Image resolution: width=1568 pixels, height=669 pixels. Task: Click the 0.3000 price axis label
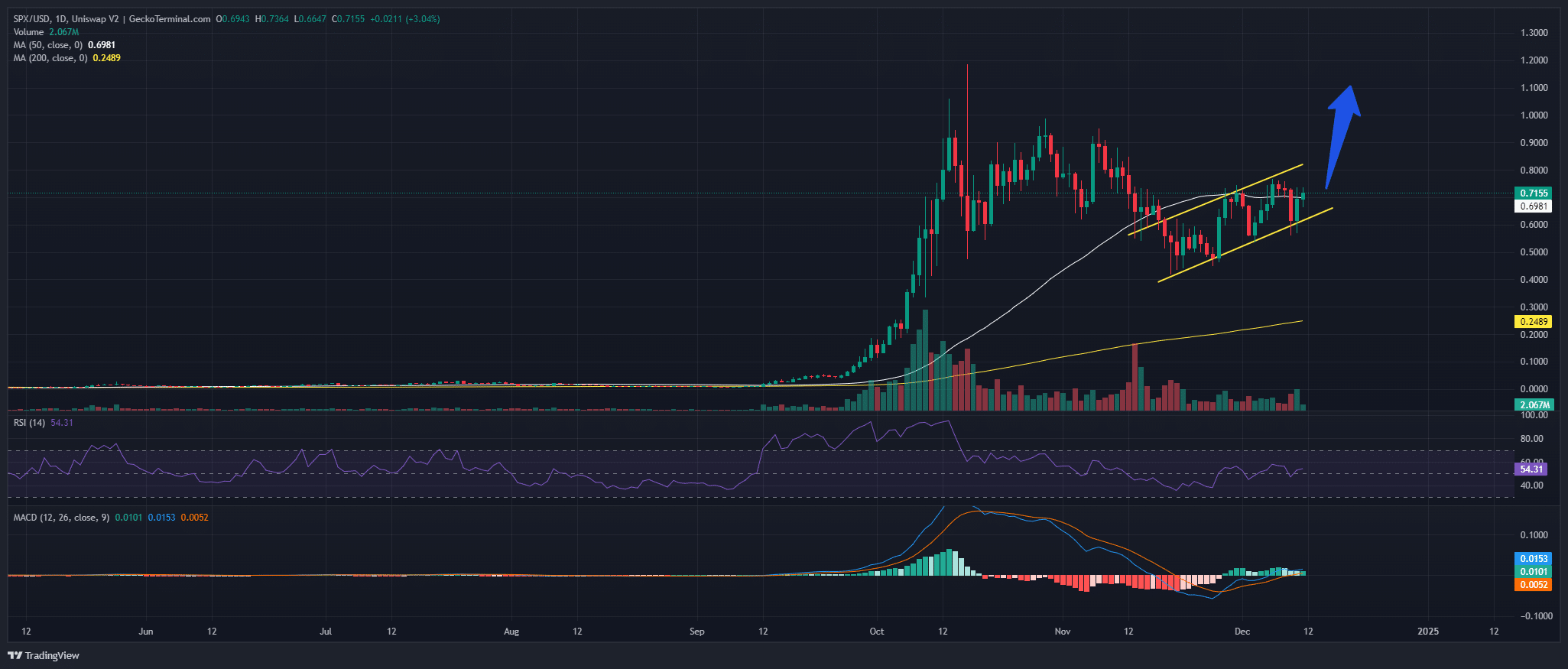(x=1534, y=307)
